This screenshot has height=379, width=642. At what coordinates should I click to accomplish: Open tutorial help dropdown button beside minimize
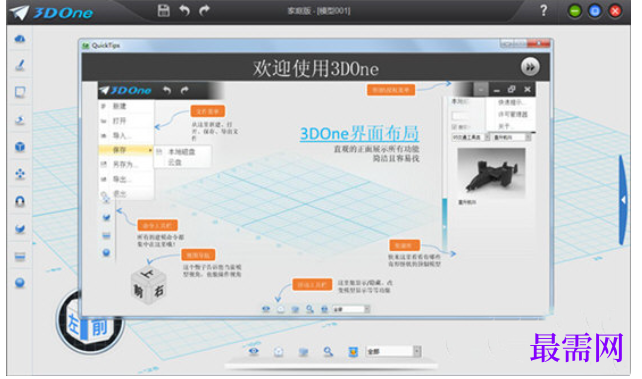tap(481, 89)
